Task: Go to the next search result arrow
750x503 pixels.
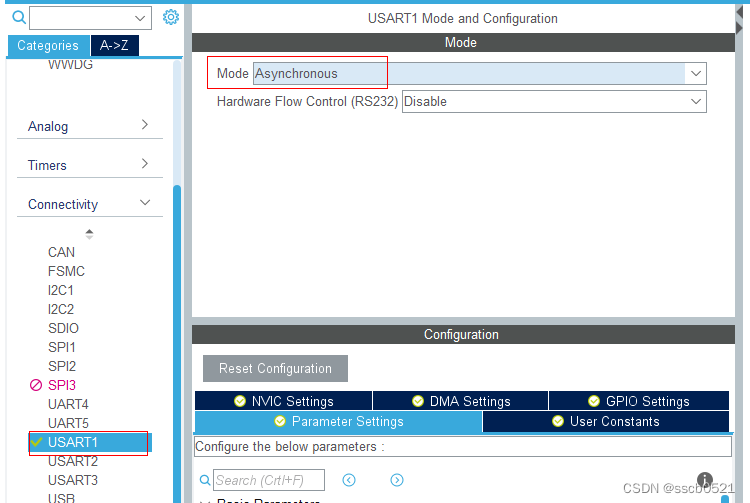Action: pyautogui.click(x=397, y=480)
